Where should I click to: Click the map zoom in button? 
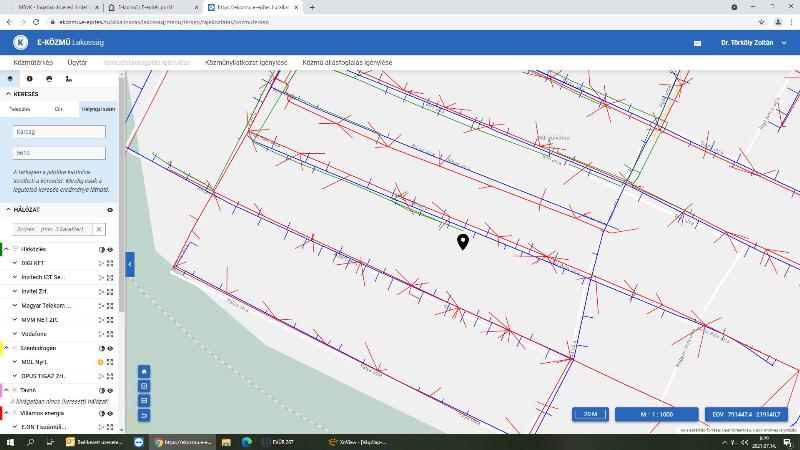point(144,386)
